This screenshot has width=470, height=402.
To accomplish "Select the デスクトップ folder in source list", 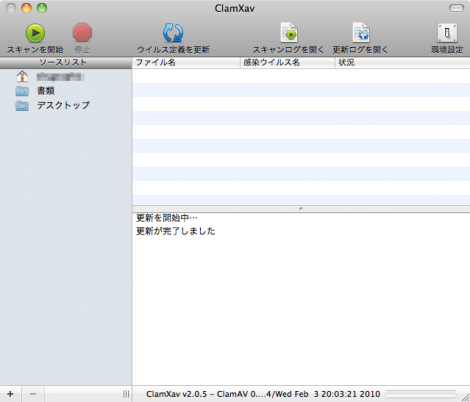I will (66, 105).
